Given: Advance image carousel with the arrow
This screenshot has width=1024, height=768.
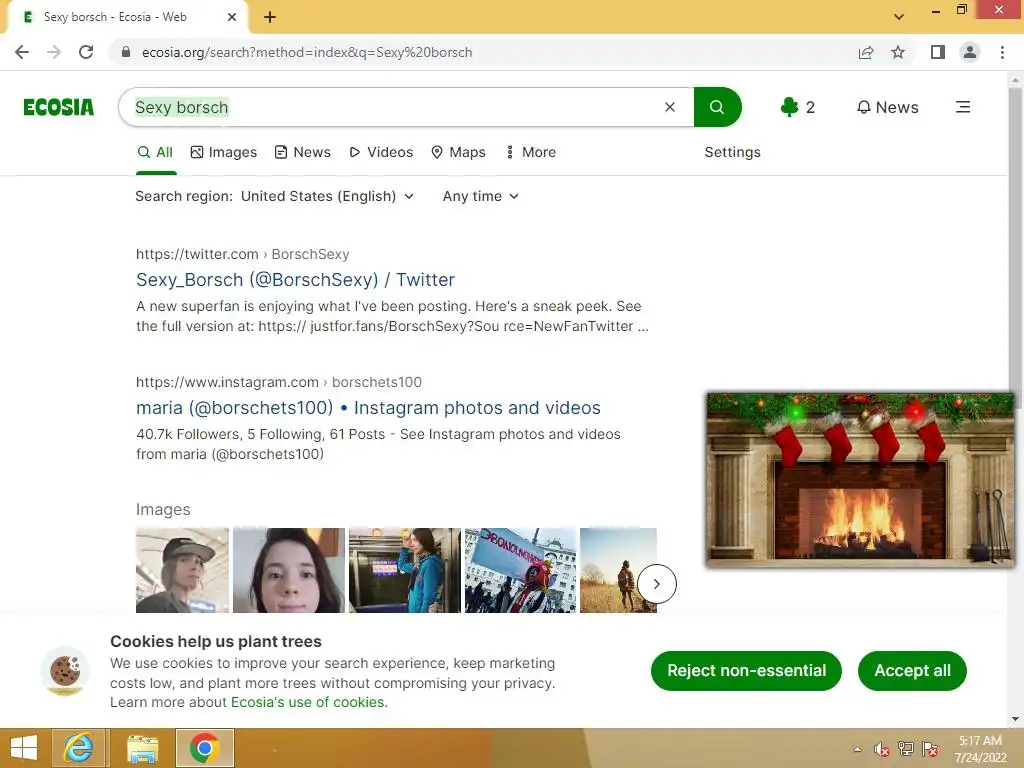Looking at the screenshot, I should (x=656, y=584).
